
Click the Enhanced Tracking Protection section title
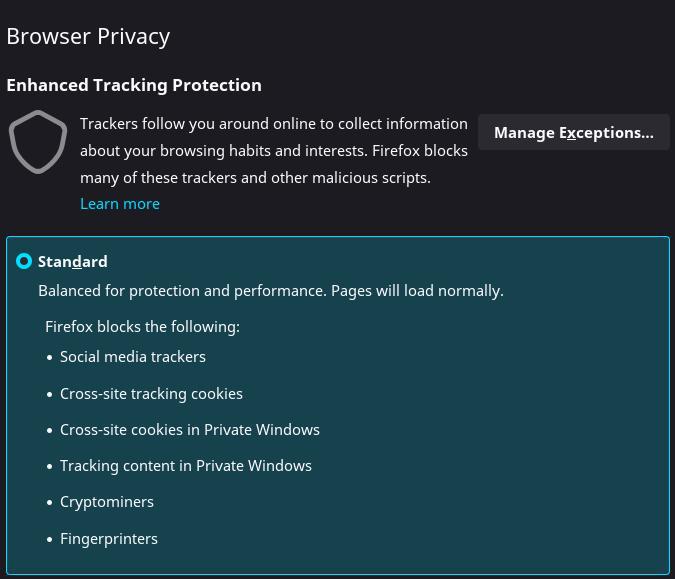[x=134, y=85]
